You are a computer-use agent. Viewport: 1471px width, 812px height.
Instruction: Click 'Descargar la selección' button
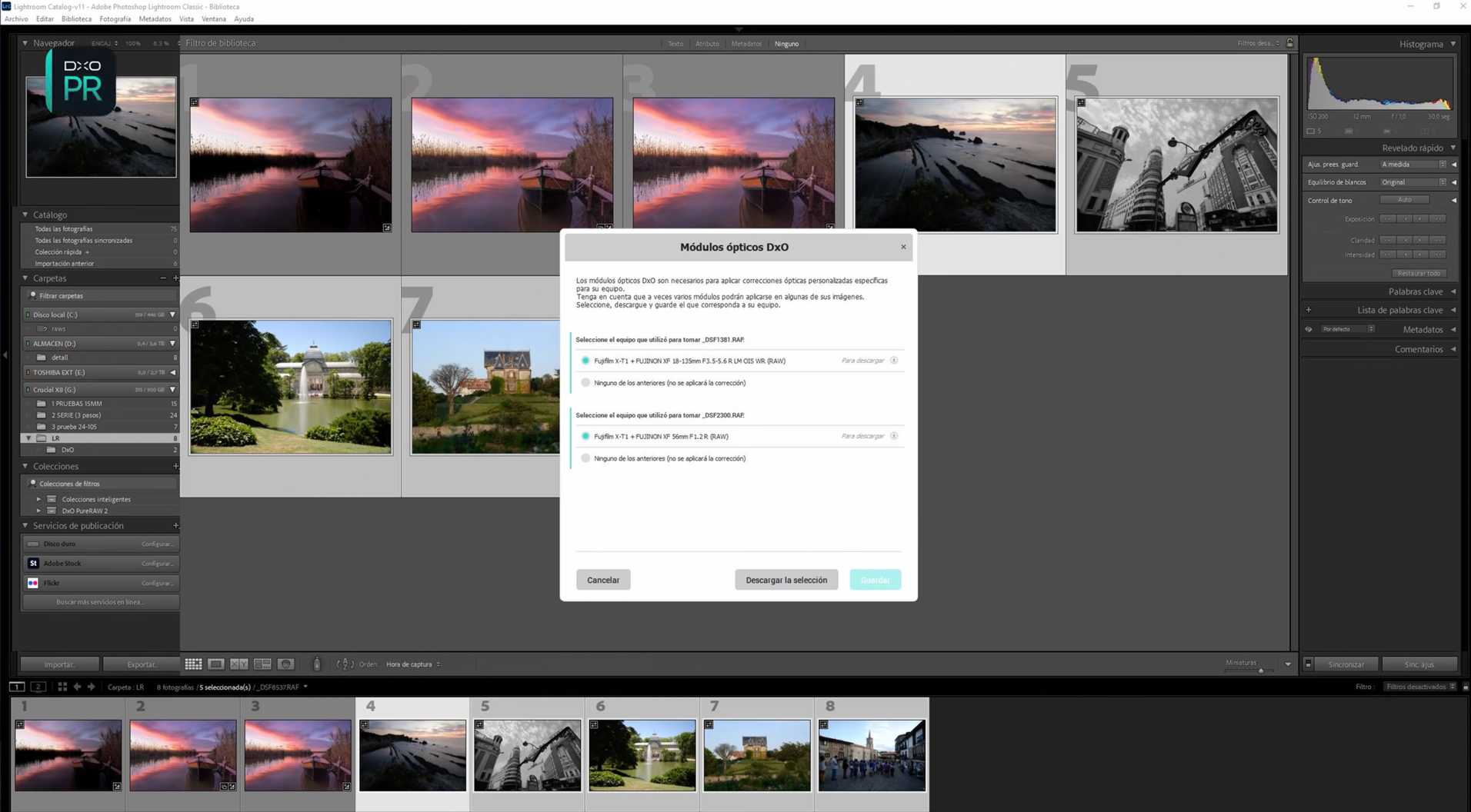pos(786,580)
